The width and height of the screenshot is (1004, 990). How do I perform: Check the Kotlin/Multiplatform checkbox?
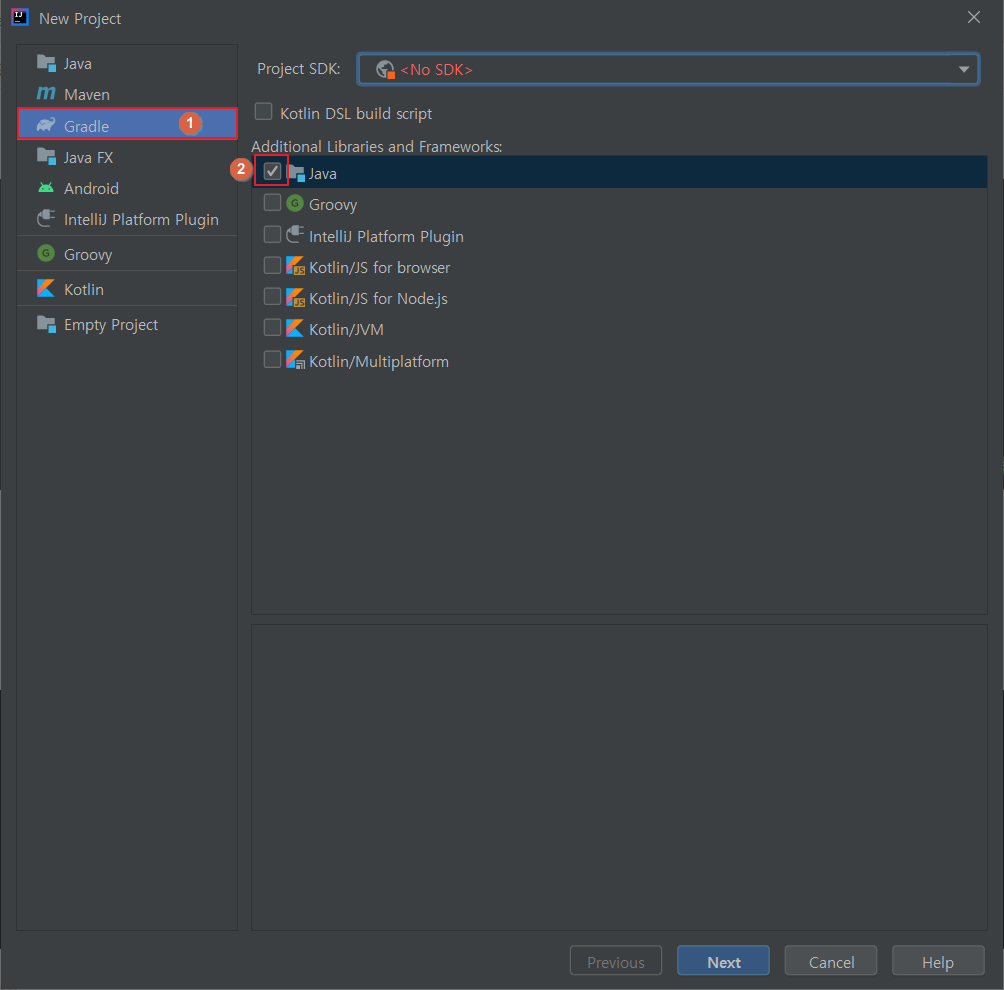click(x=272, y=359)
